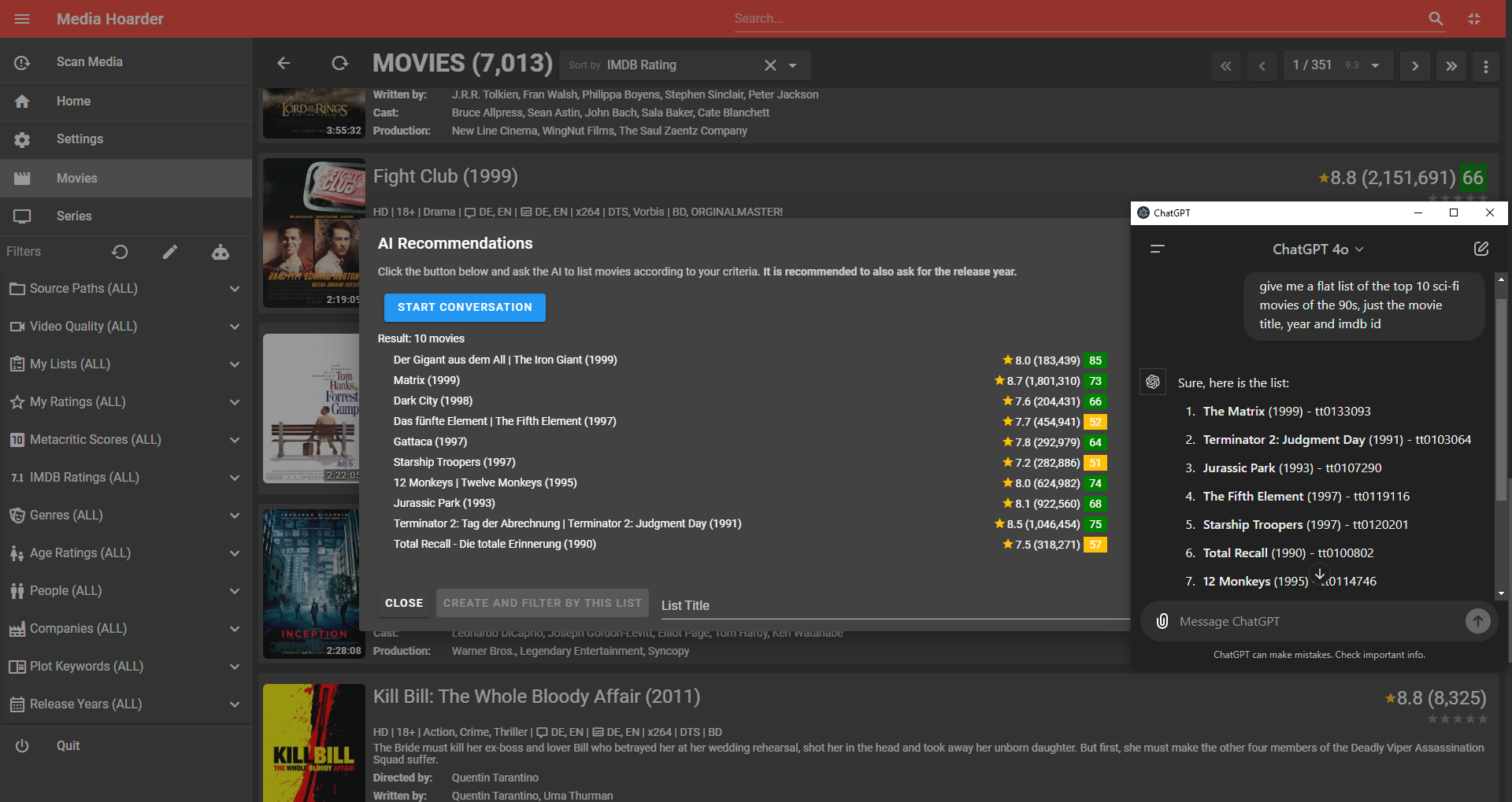The width and height of the screenshot is (1512, 802).
Task: Click Quit in the sidebar
Action: coord(126,746)
